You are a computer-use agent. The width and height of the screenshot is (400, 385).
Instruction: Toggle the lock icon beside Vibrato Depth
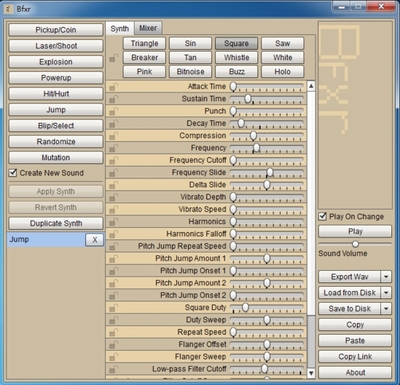(113, 197)
